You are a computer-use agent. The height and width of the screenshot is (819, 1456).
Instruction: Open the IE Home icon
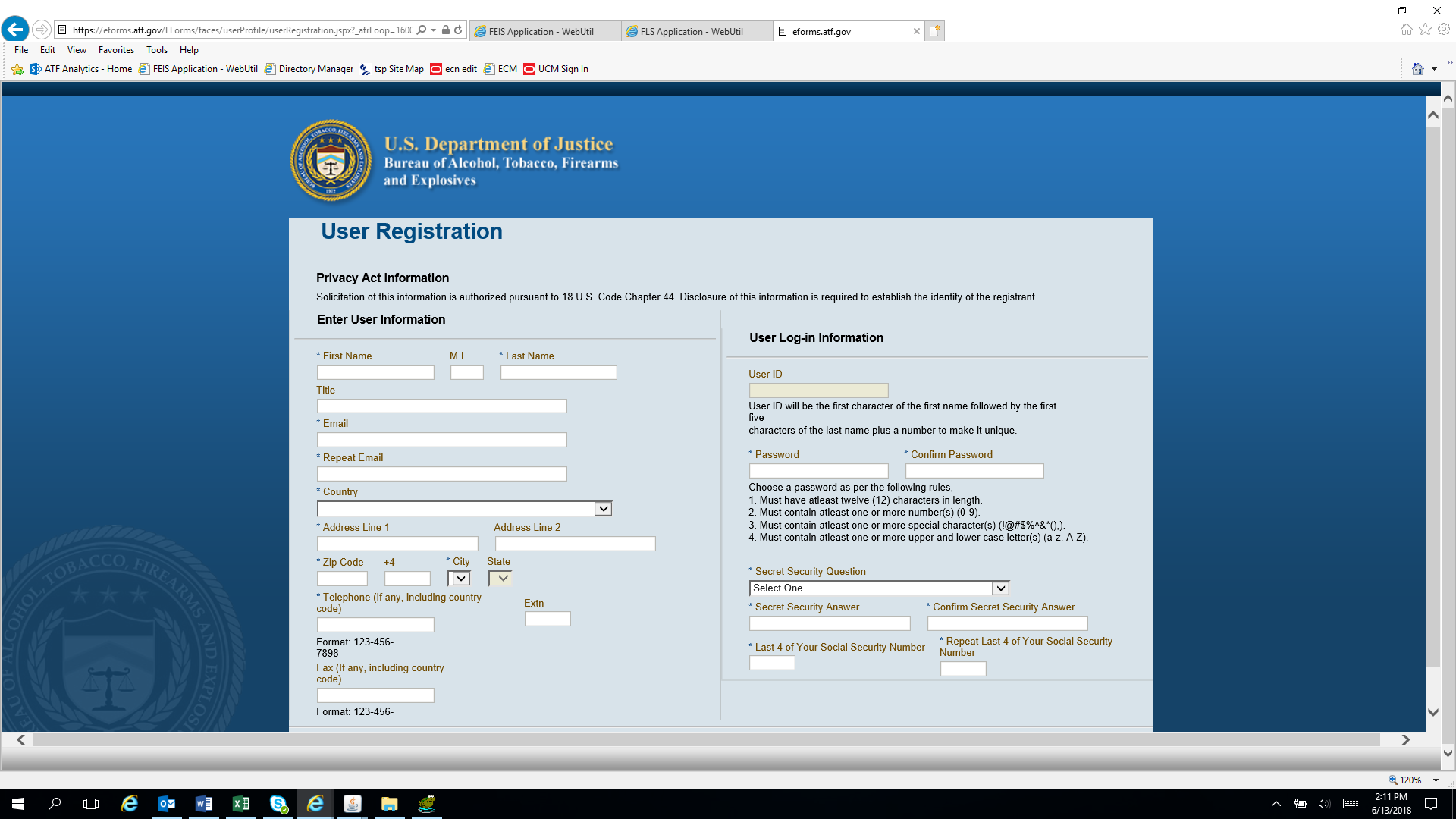point(1406,30)
